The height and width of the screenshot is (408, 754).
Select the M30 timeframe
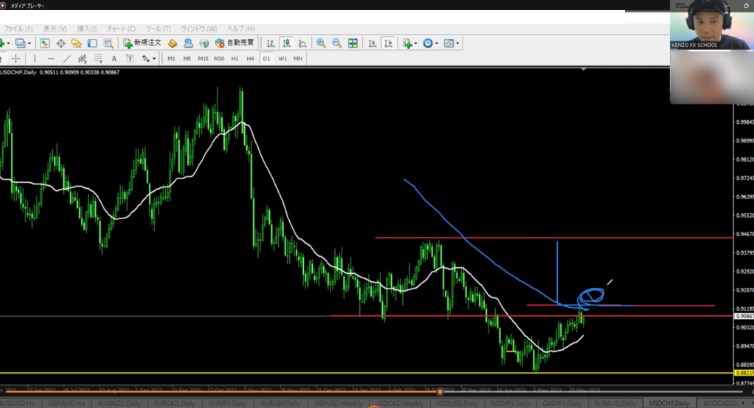(219, 58)
